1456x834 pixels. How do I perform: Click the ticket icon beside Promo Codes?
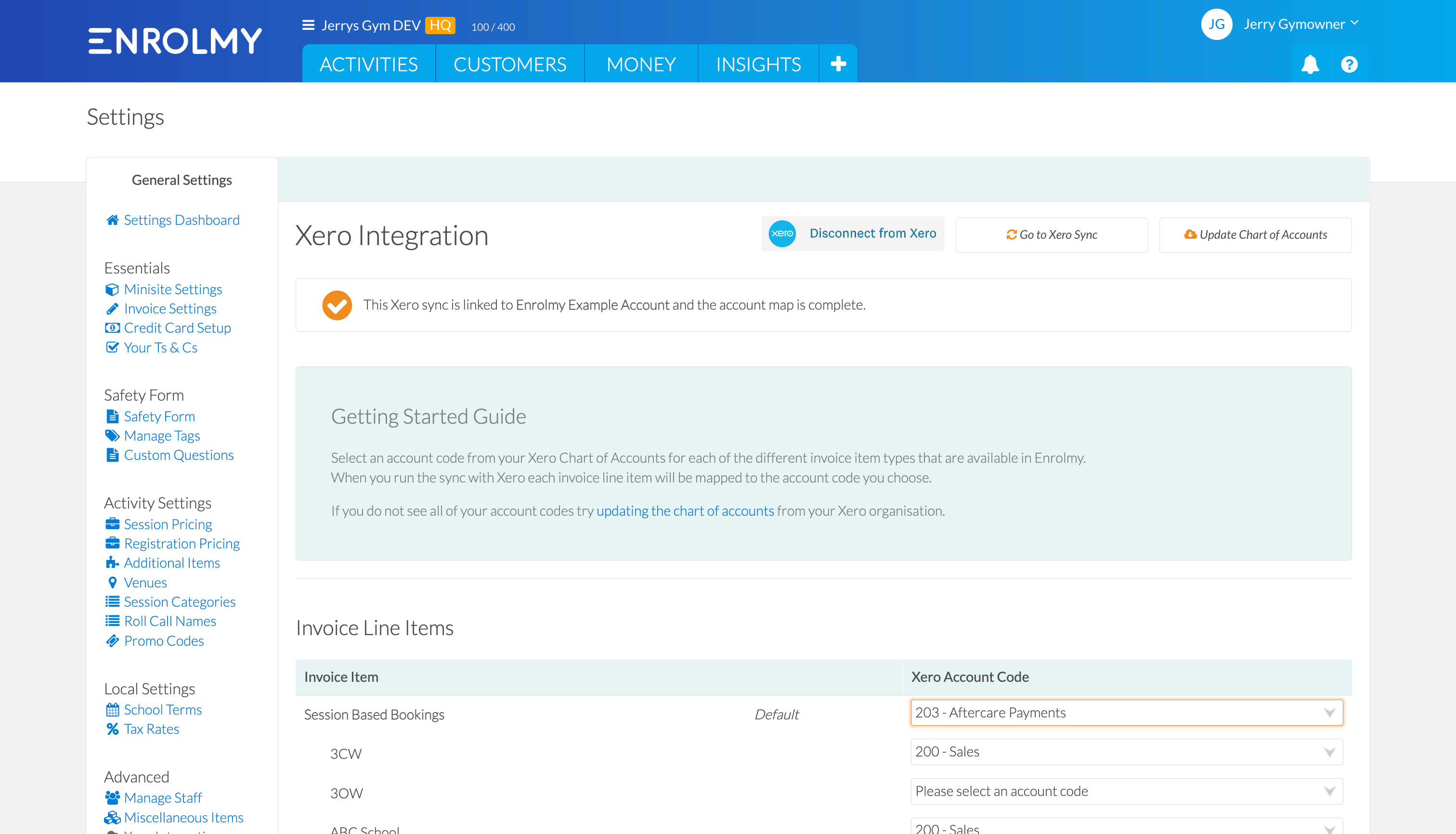pyautogui.click(x=112, y=640)
